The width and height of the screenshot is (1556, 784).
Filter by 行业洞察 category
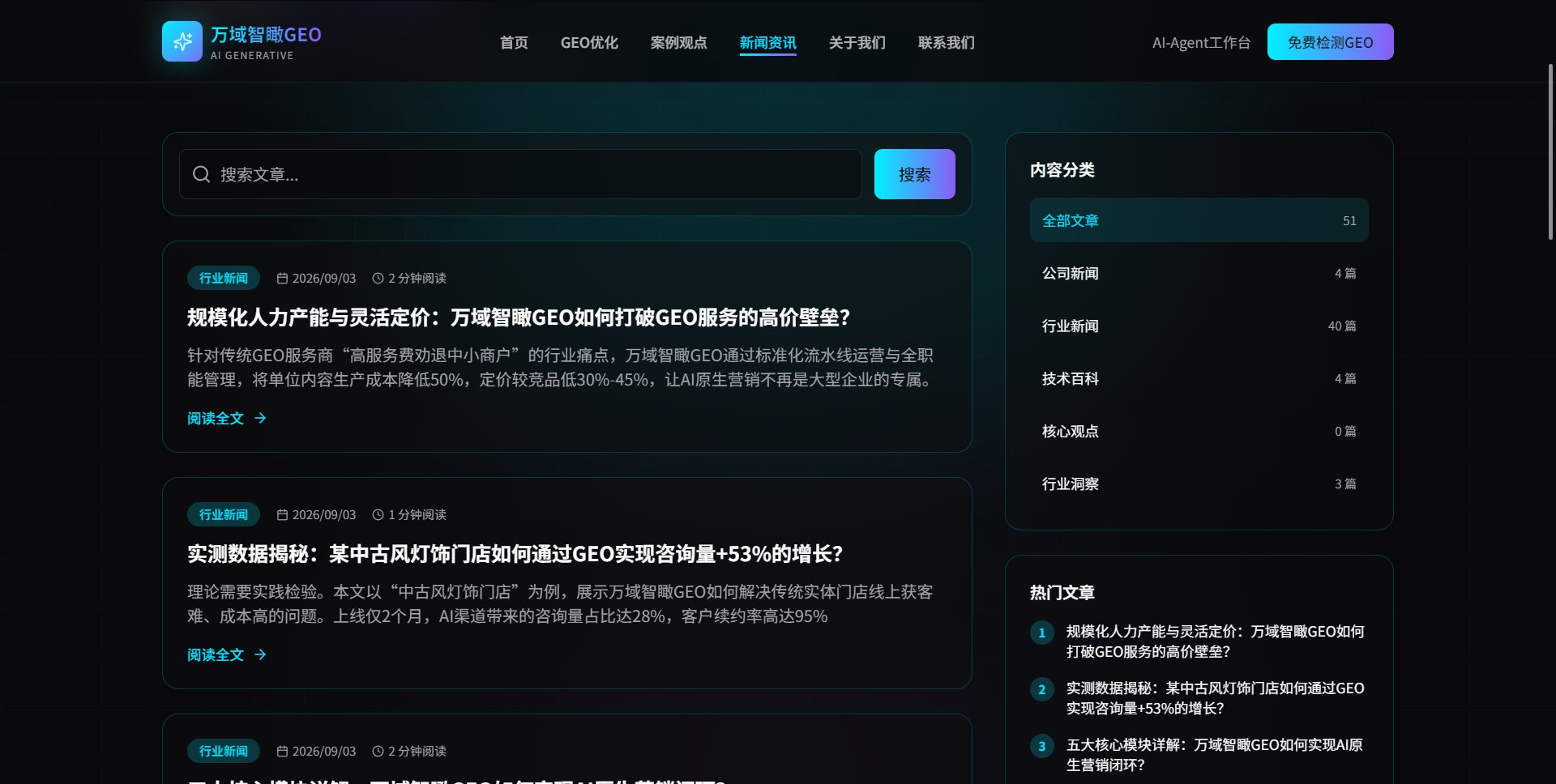(1199, 484)
